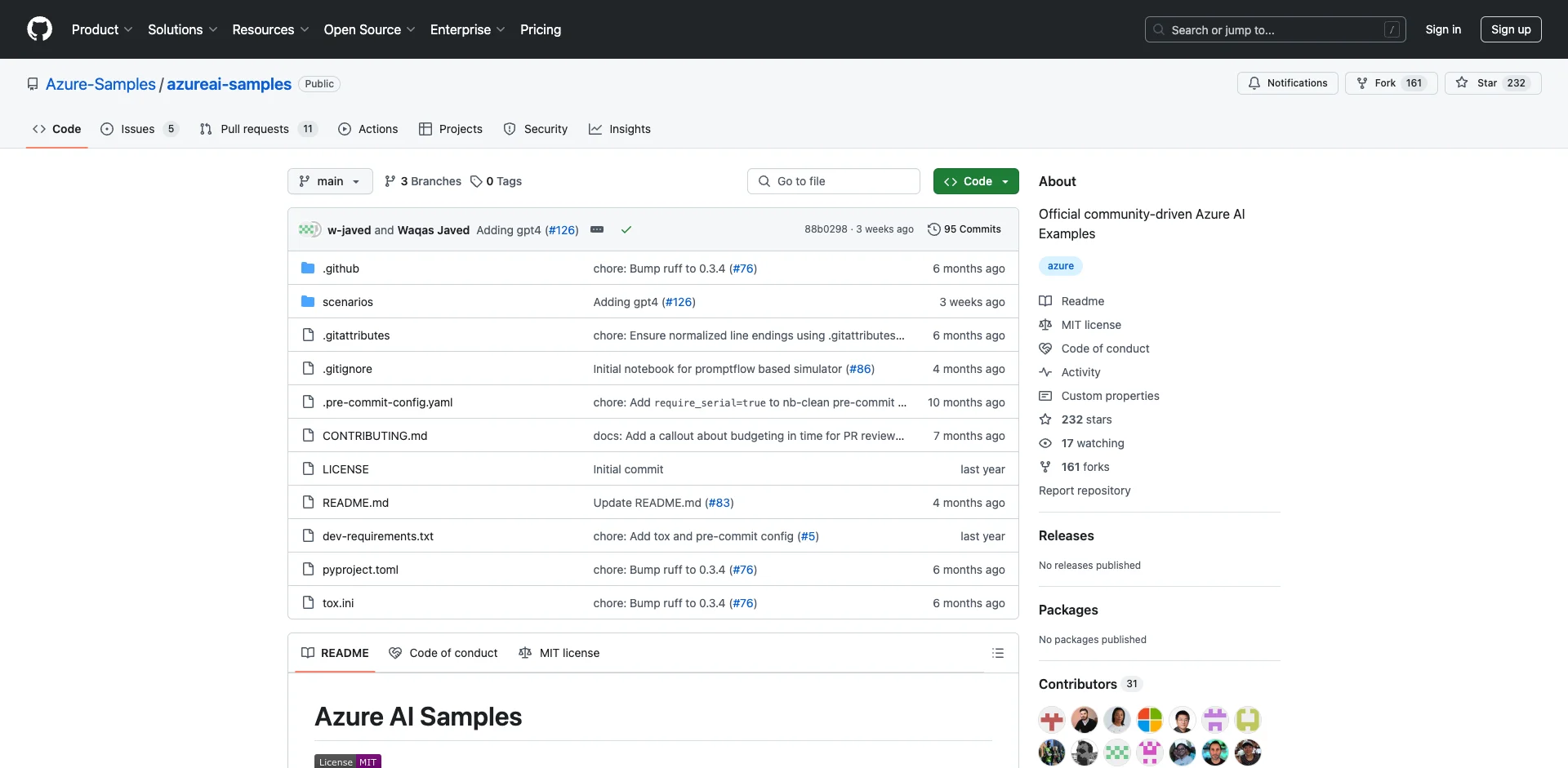Expand the Enterprise menu

(x=467, y=29)
